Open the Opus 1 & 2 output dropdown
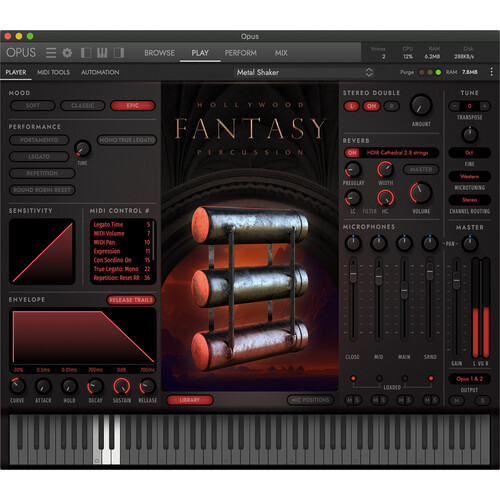500x500 pixels. [469, 379]
